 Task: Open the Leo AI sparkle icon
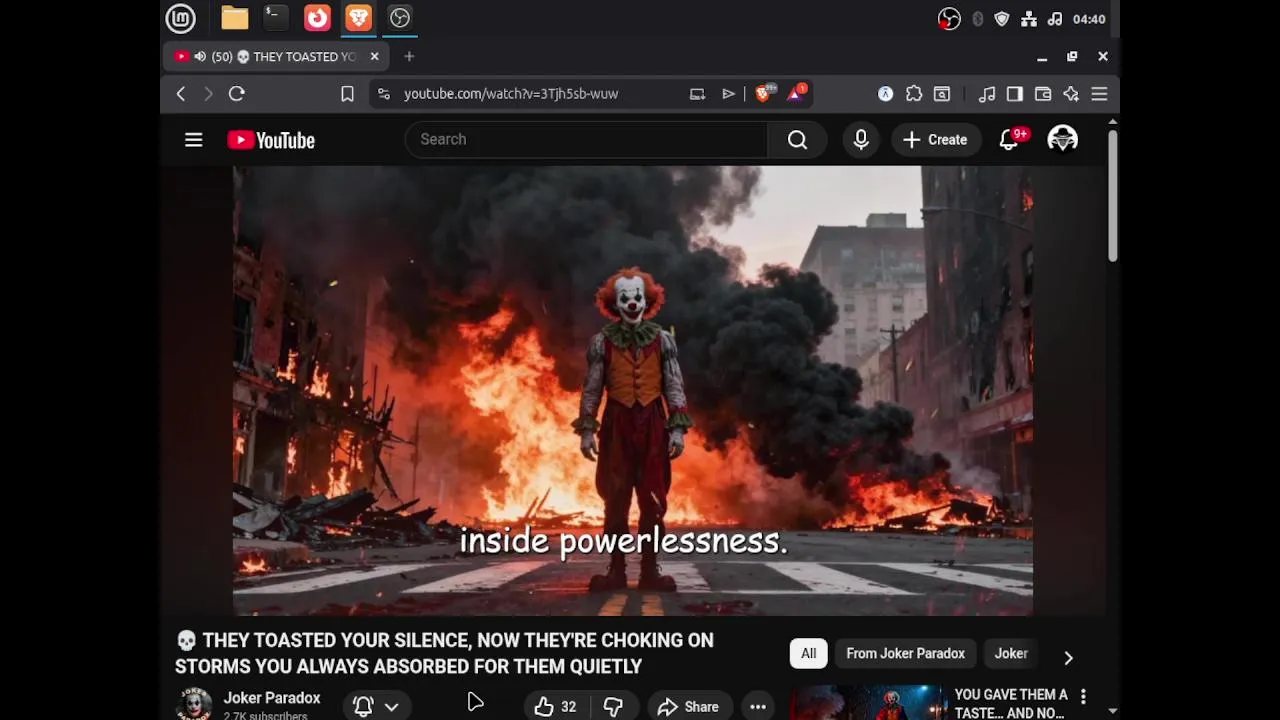pos(1071,94)
